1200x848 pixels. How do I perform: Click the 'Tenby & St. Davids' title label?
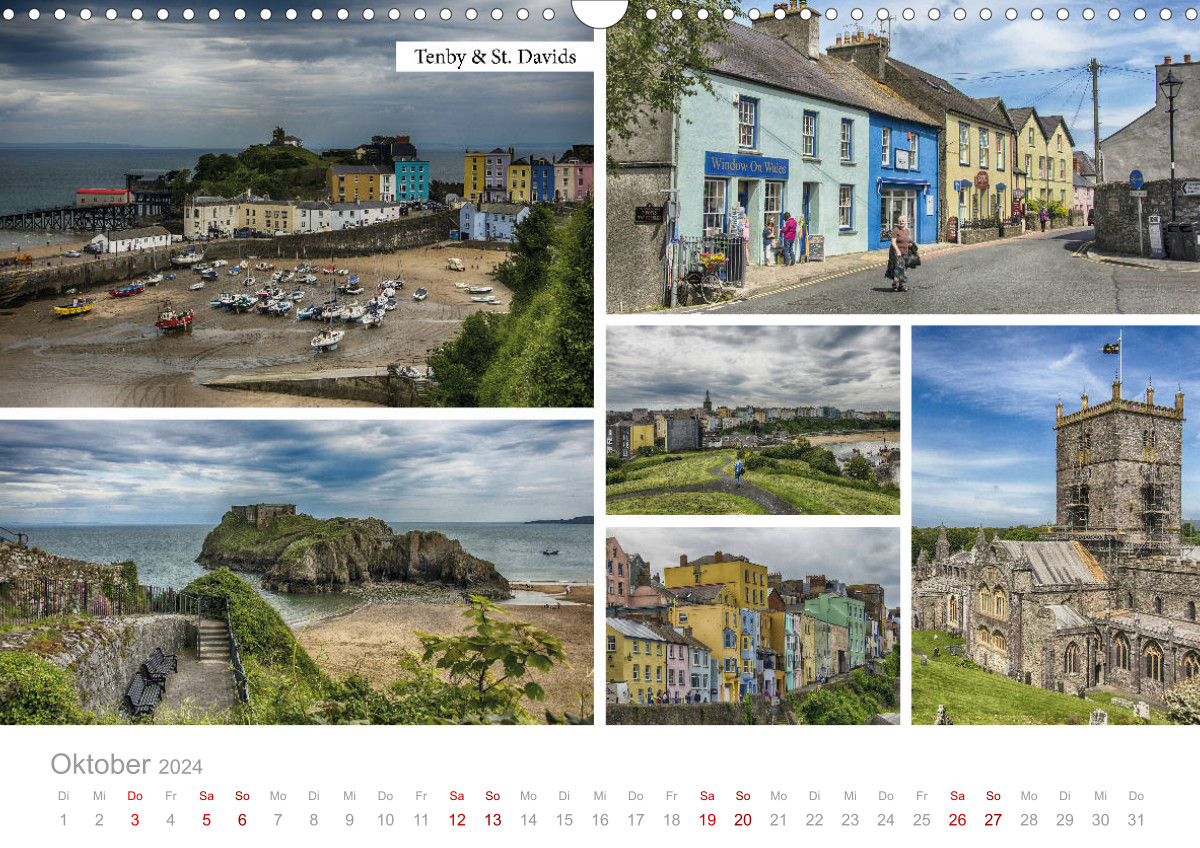[495, 57]
